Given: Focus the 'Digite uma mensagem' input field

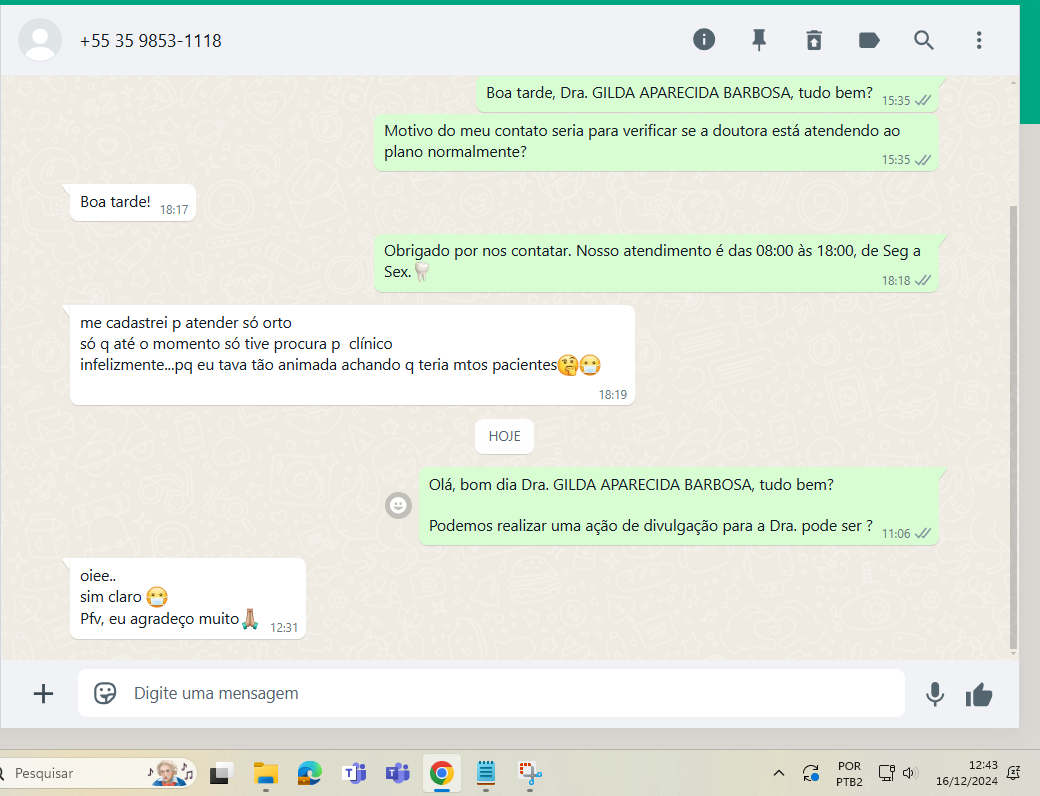Looking at the screenshot, I should [x=491, y=693].
